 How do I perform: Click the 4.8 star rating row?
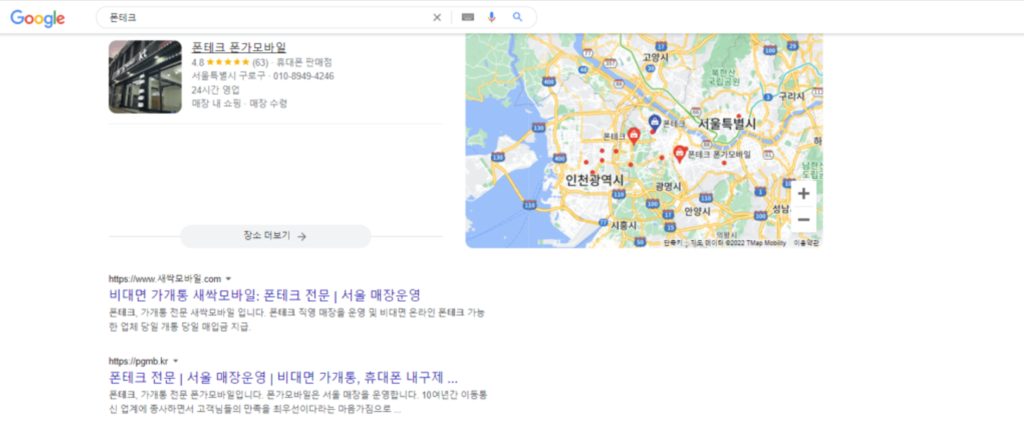click(262, 63)
